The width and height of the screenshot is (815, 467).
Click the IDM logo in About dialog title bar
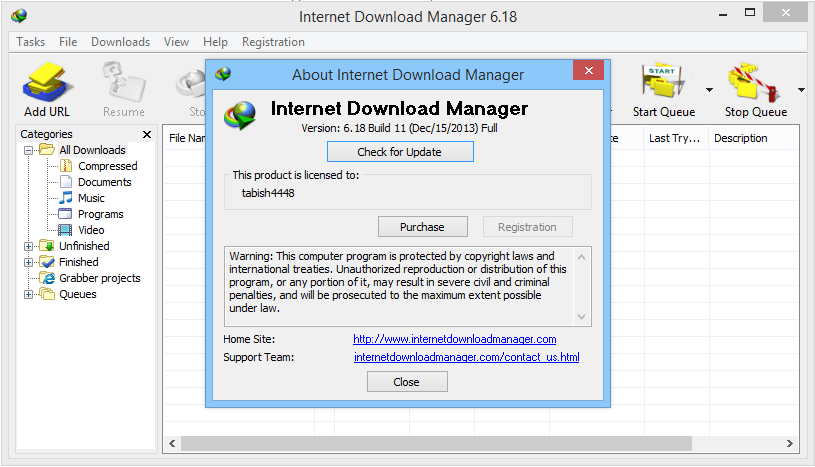(x=224, y=74)
